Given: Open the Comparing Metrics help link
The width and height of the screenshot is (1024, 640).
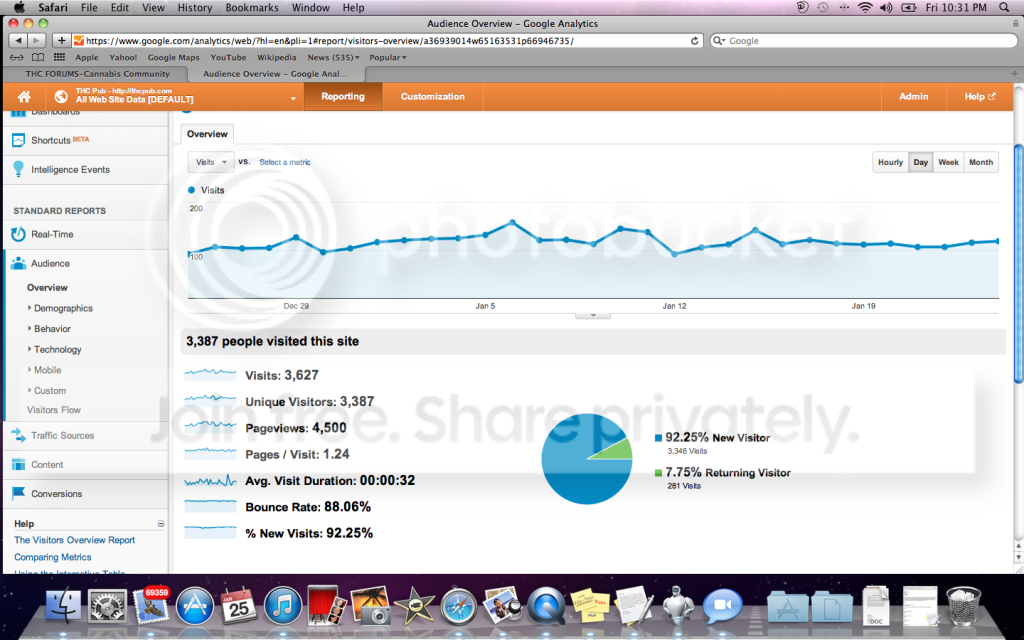Looking at the screenshot, I should [53, 557].
